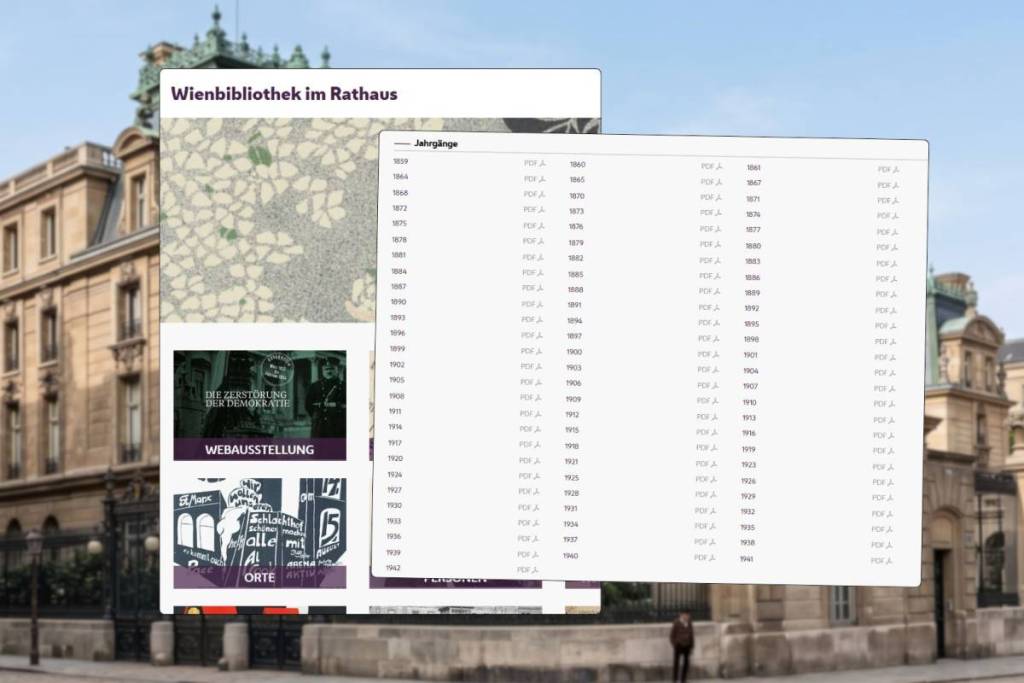Screen dimensions: 1024x683
Task: Download the PDF for year 1921
Action: pos(707,464)
